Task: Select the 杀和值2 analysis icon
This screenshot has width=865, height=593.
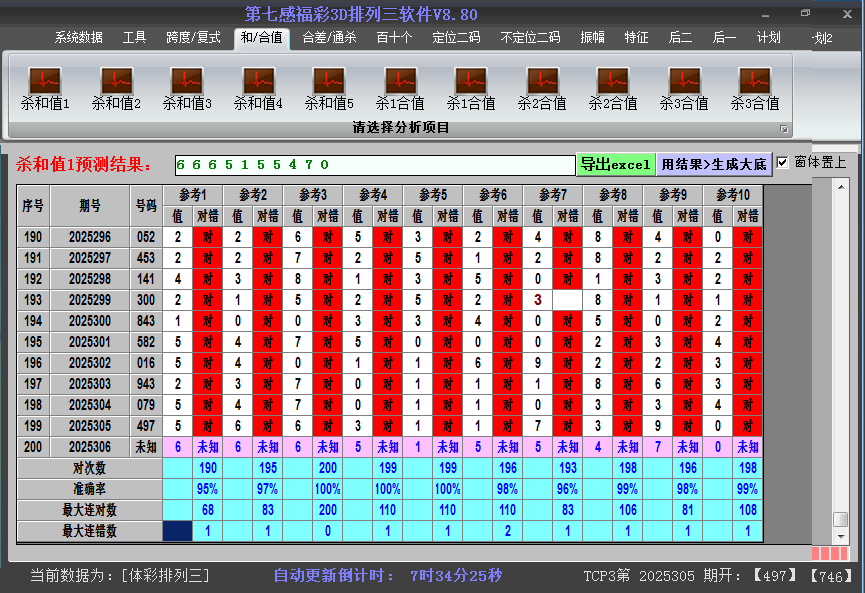Action: click(115, 85)
